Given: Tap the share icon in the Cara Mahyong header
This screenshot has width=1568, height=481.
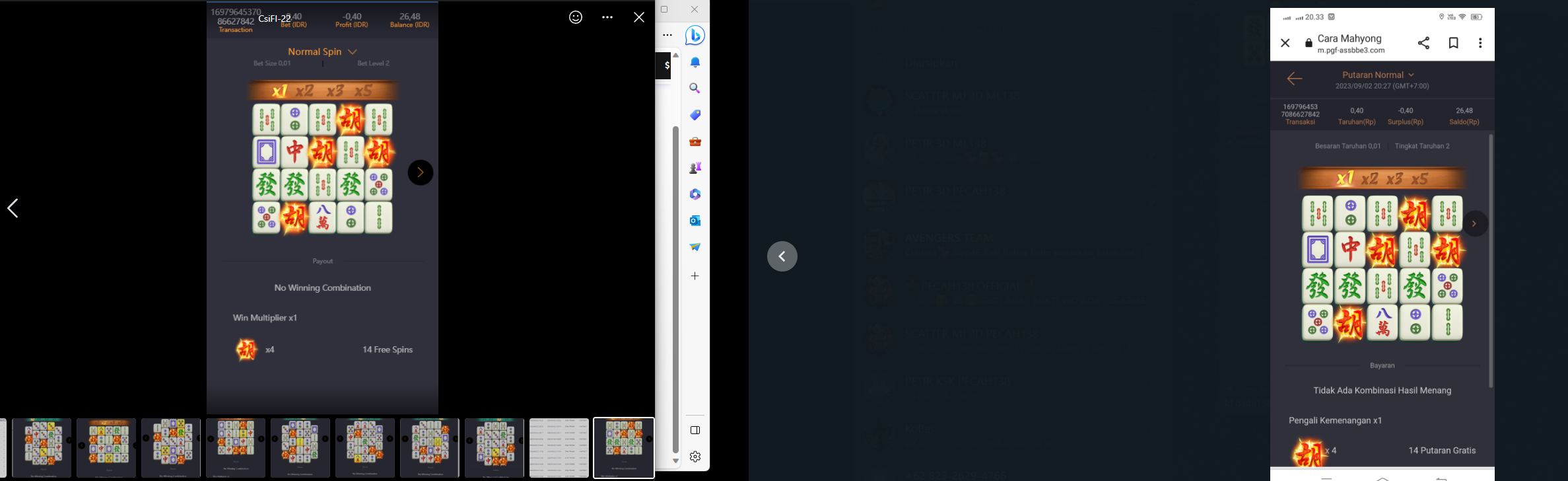Looking at the screenshot, I should tap(1423, 43).
